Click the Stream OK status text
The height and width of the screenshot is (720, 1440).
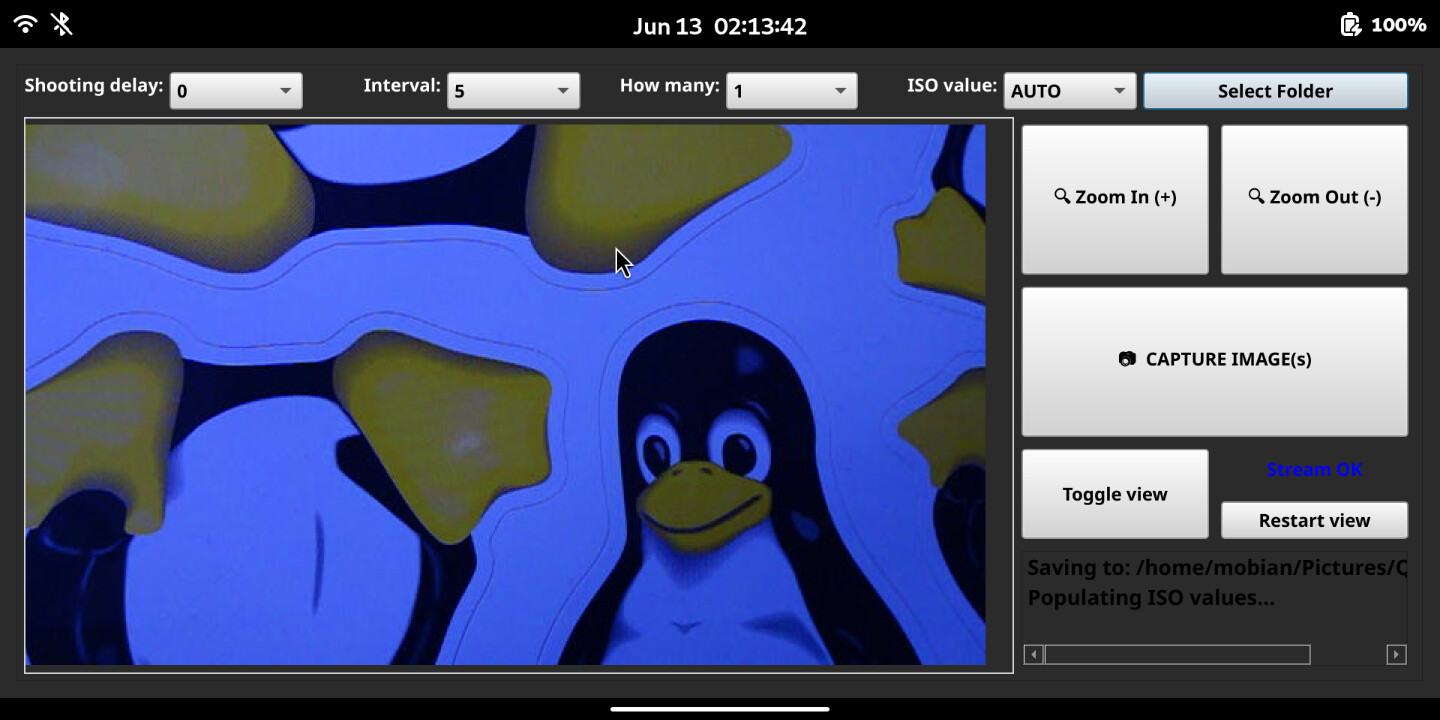(1314, 470)
